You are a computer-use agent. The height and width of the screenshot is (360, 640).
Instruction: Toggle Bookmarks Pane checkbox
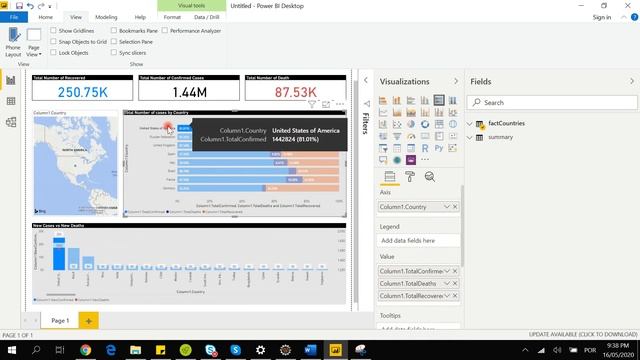[114, 31]
